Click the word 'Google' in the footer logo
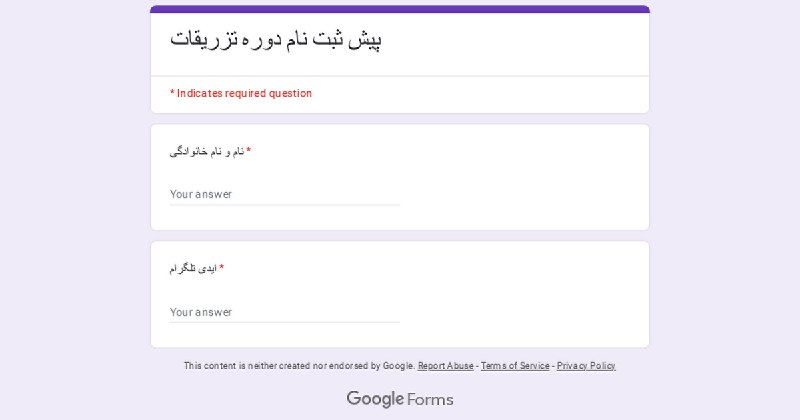 (376, 399)
